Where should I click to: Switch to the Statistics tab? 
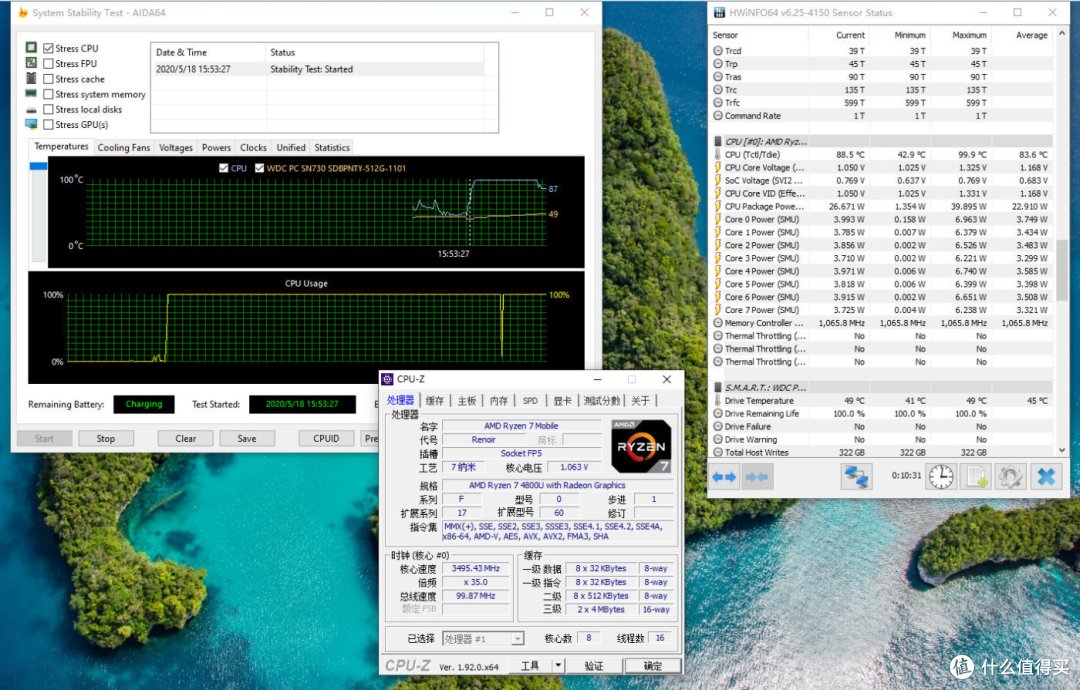point(332,147)
